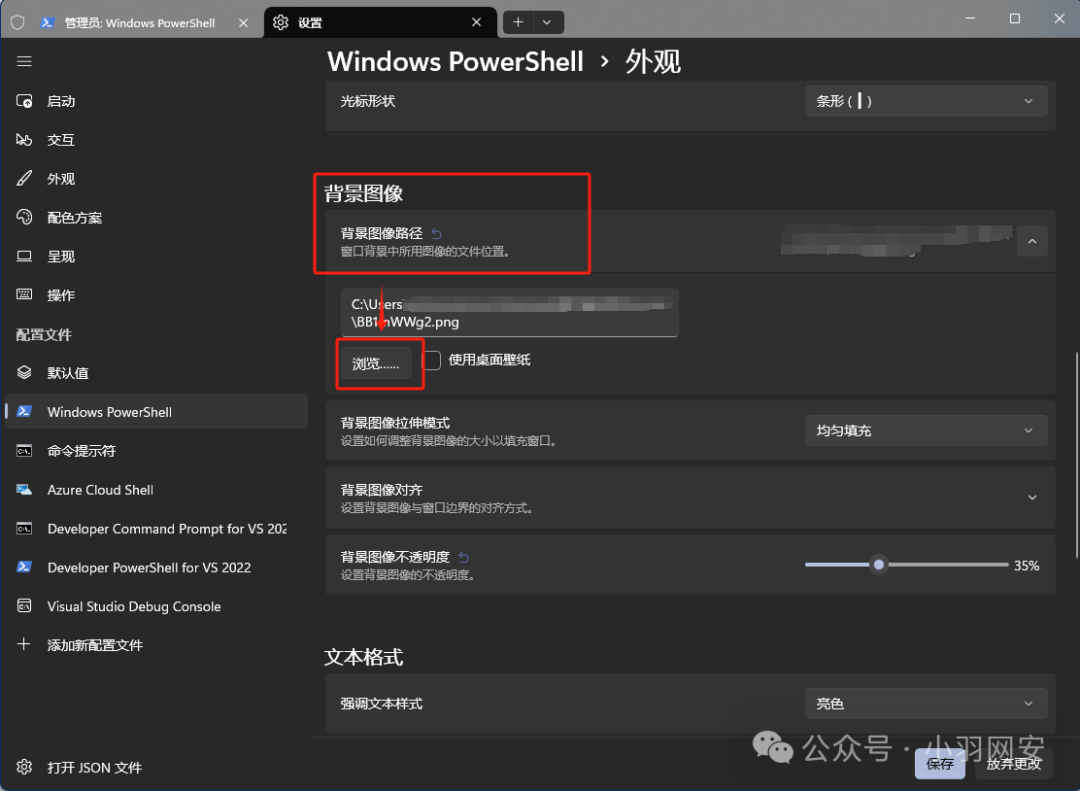This screenshot has width=1080, height=791.
Task: Collapse the 背景图像路径 expander chevron
Action: click(x=1032, y=241)
